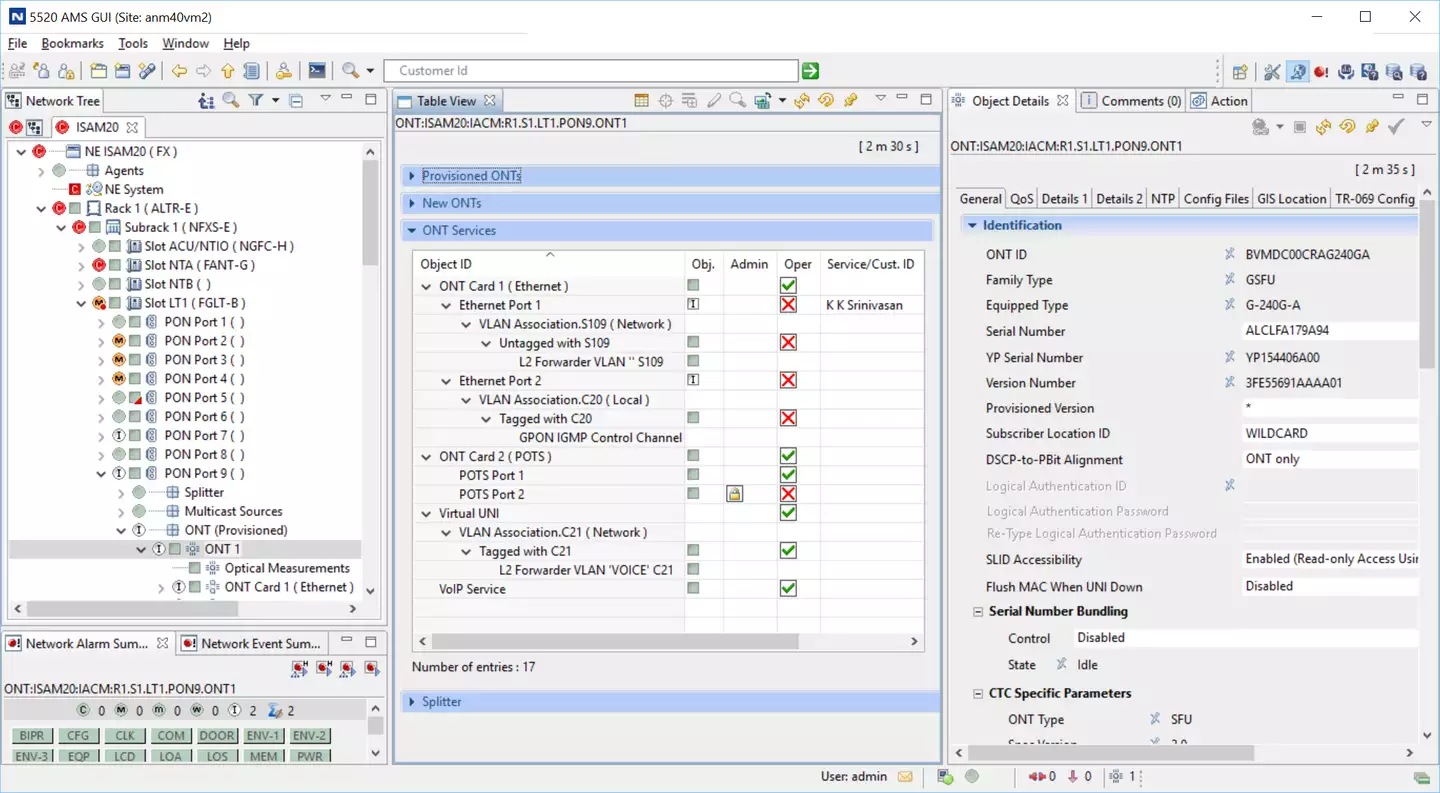Switch to the GIS Location tab
Screen dimensions: 1440x793
[x=1292, y=198]
